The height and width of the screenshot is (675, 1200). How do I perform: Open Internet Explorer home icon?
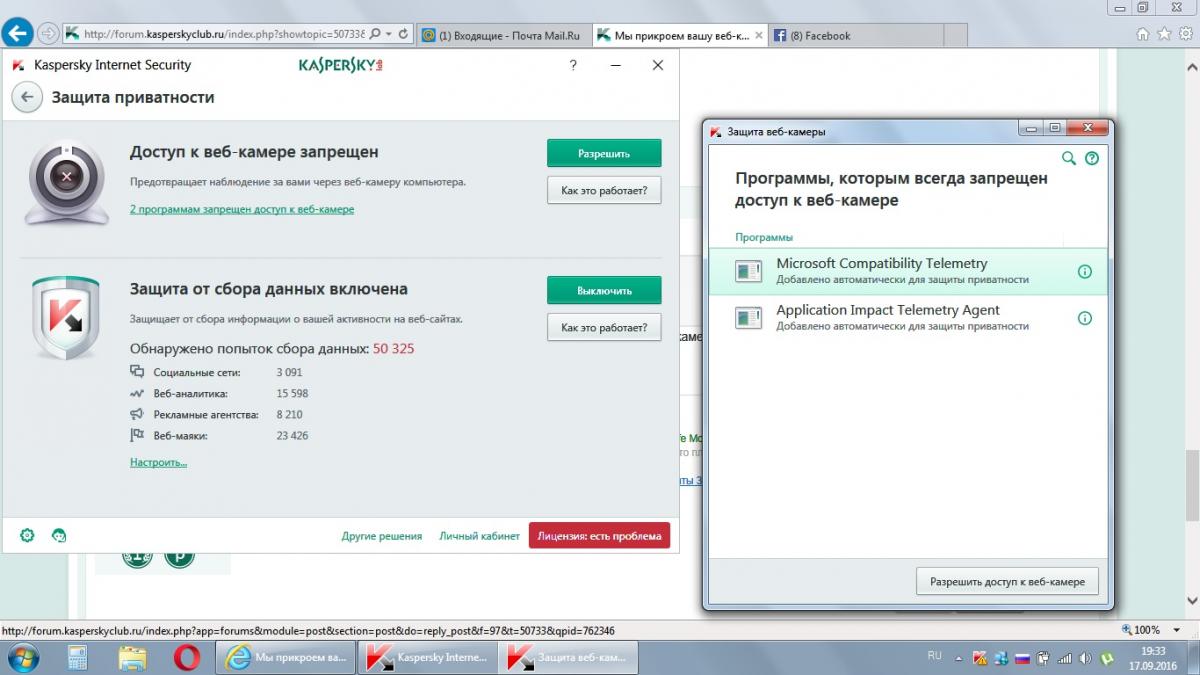[1143, 34]
